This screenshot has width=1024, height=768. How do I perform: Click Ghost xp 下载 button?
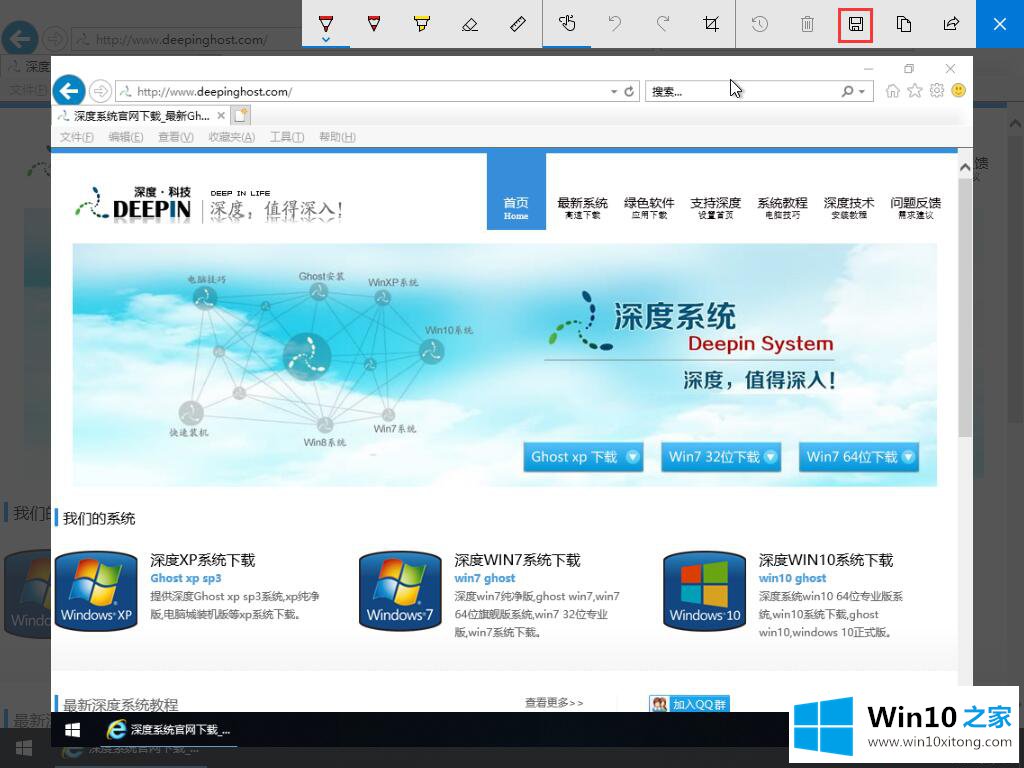583,456
